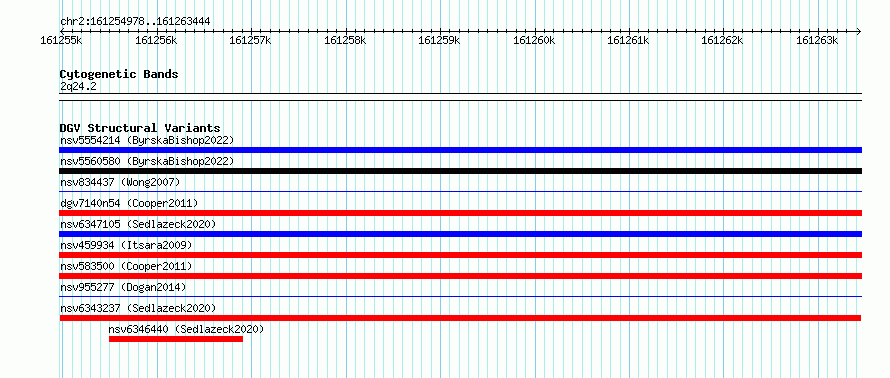
Task: Select the blue bar under nsv6347105
Action: click(460, 234)
